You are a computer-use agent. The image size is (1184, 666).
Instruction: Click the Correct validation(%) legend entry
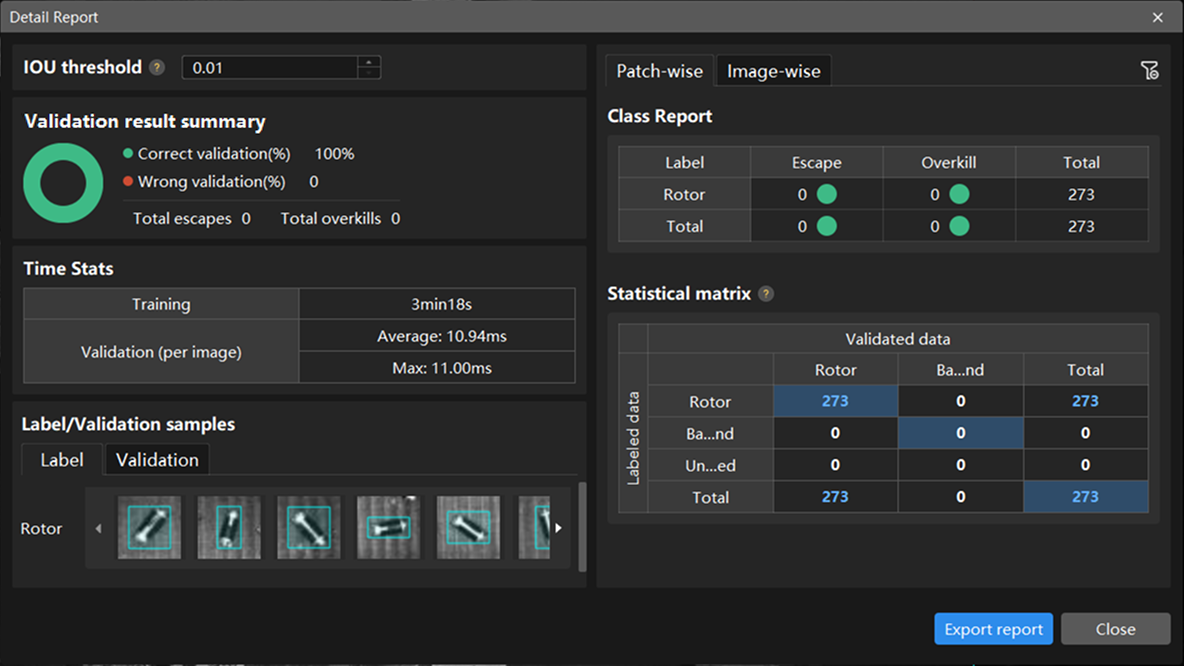point(206,153)
